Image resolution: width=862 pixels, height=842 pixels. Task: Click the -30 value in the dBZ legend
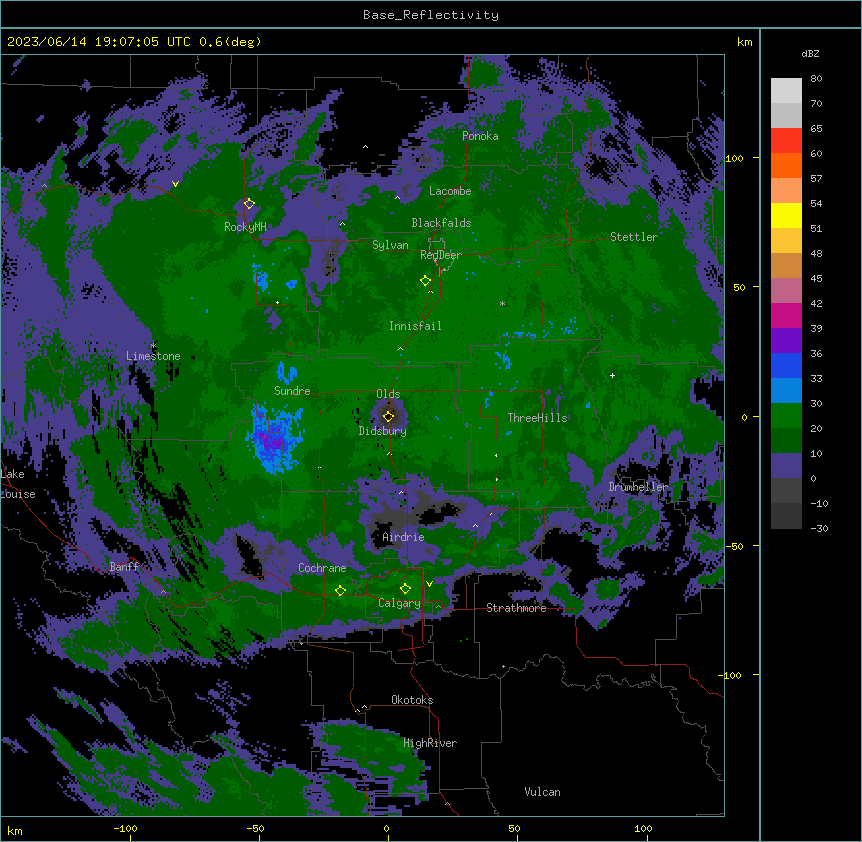coord(819,529)
